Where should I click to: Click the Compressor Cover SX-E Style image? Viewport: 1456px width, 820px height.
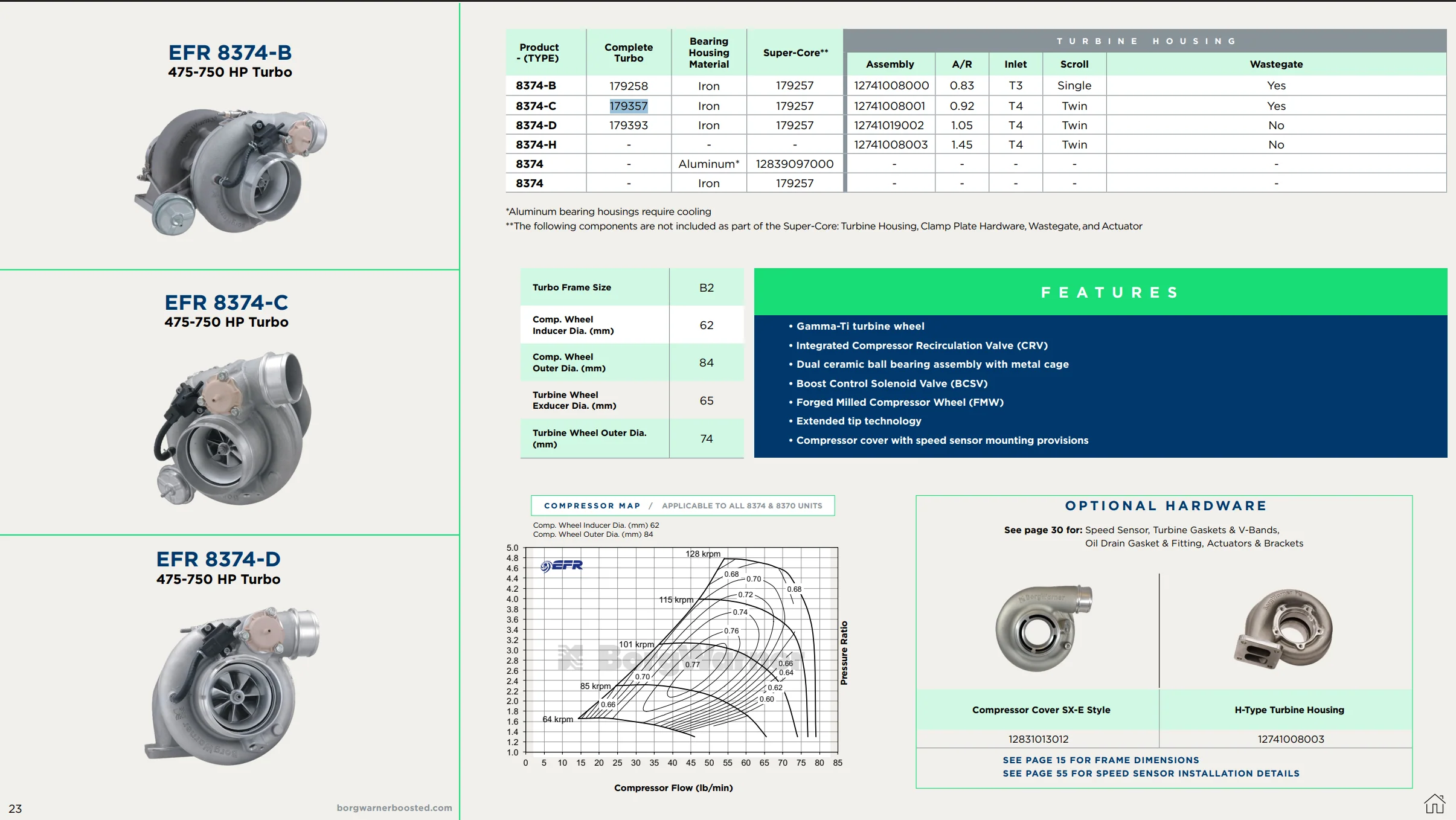(1042, 629)
